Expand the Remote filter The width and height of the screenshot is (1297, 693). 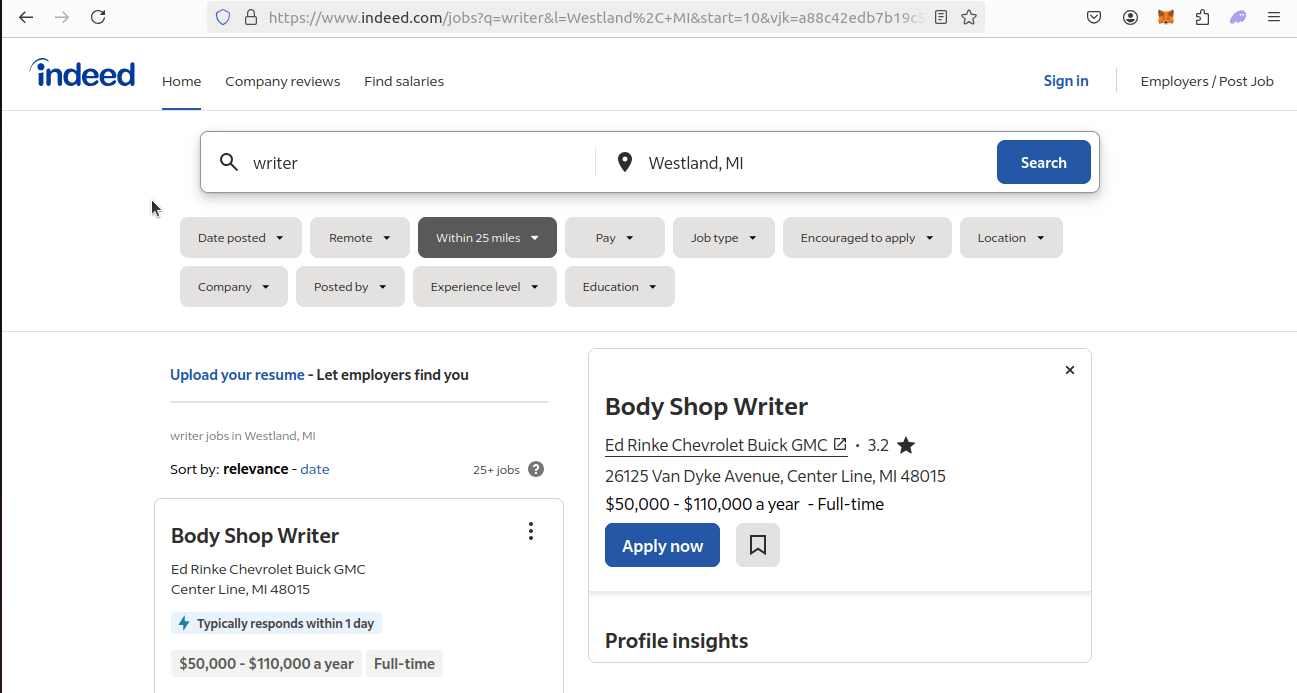click(360, 238)
